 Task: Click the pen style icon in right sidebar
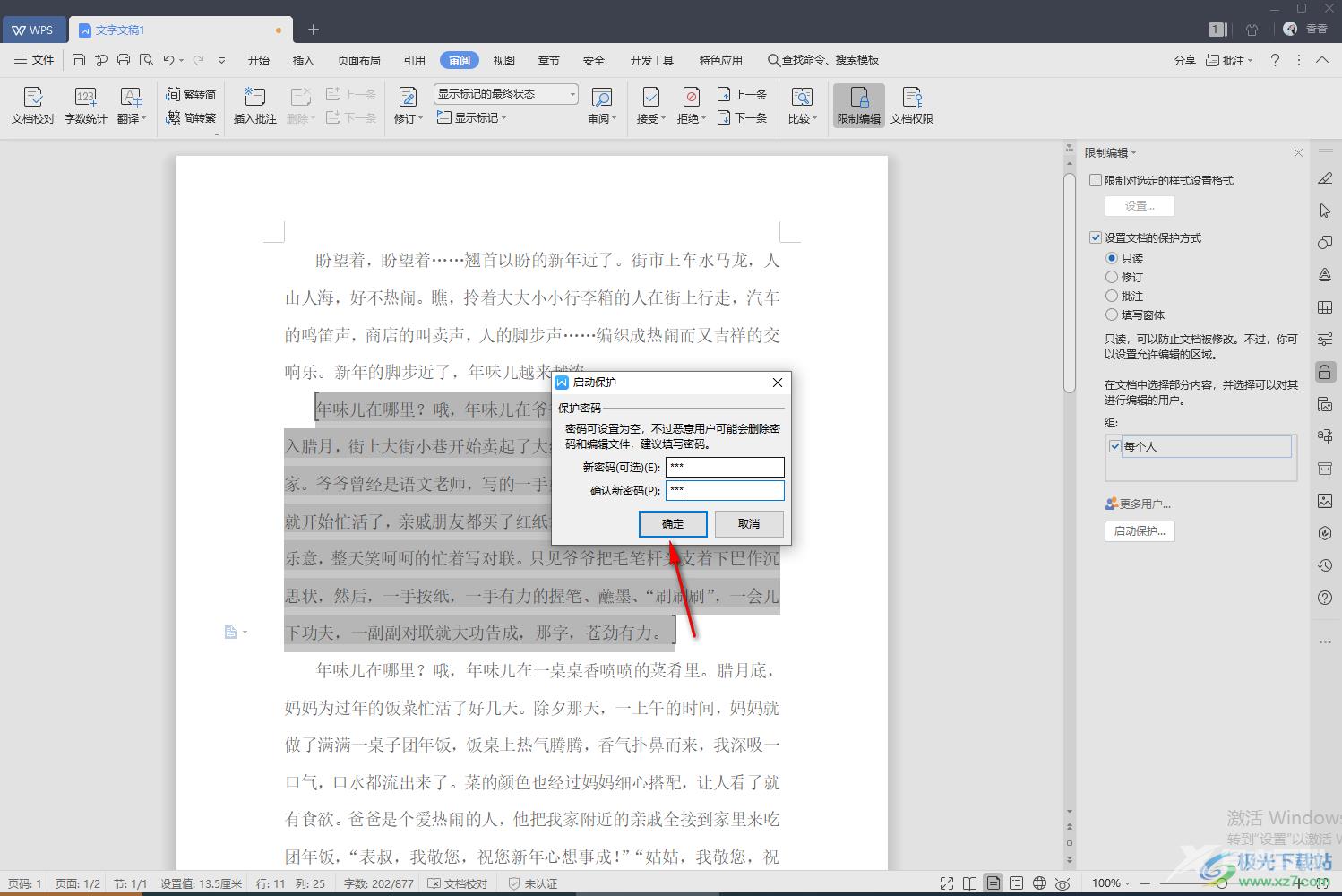tap(1325, 178)
